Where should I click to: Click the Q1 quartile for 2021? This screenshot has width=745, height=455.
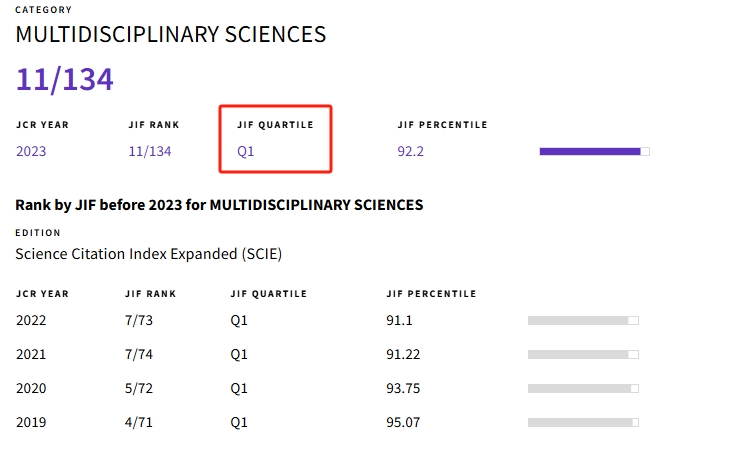tap(239, 354)
